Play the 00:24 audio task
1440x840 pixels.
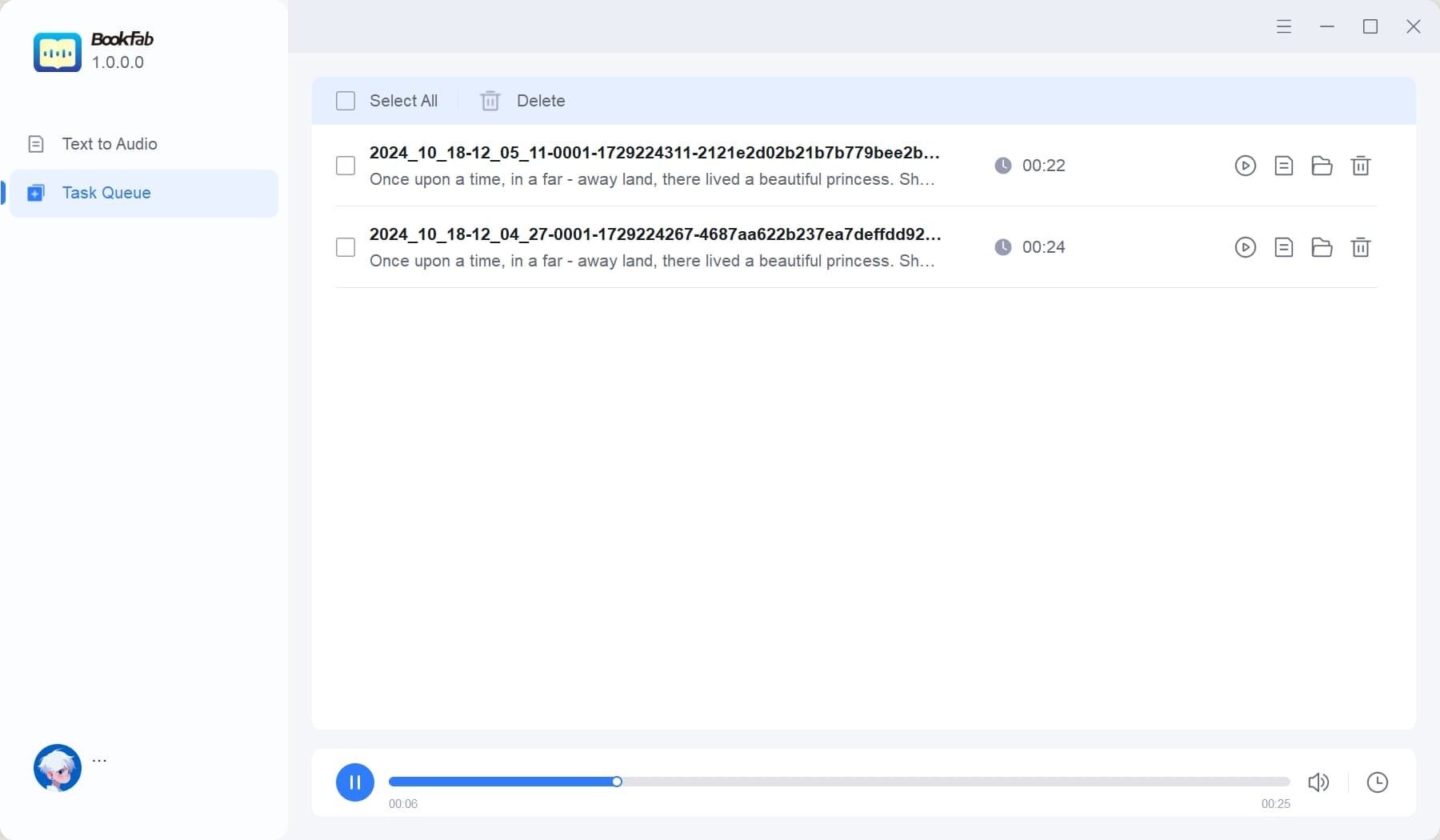tap(1245, 247)
